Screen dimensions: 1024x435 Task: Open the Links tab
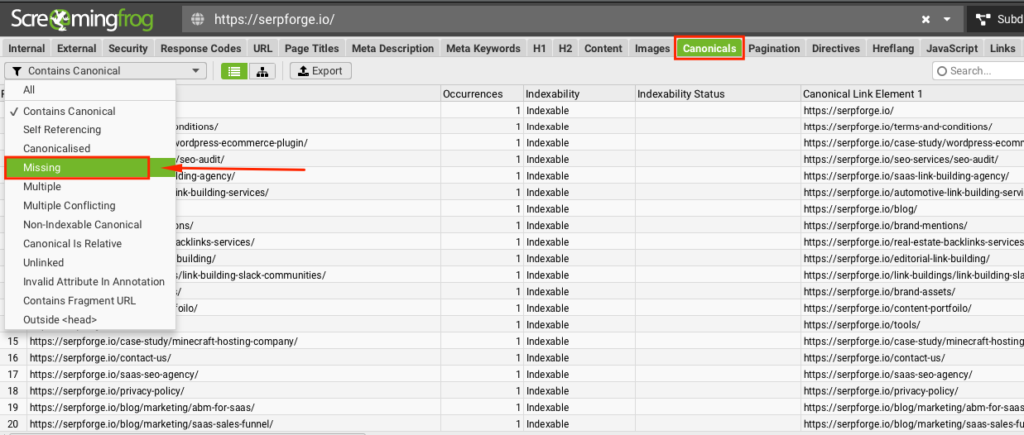1002,48
